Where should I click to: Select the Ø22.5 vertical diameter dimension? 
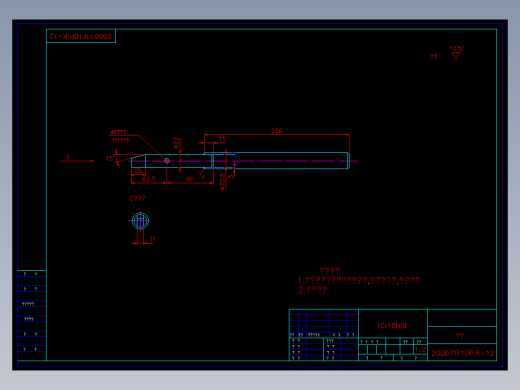223,181
